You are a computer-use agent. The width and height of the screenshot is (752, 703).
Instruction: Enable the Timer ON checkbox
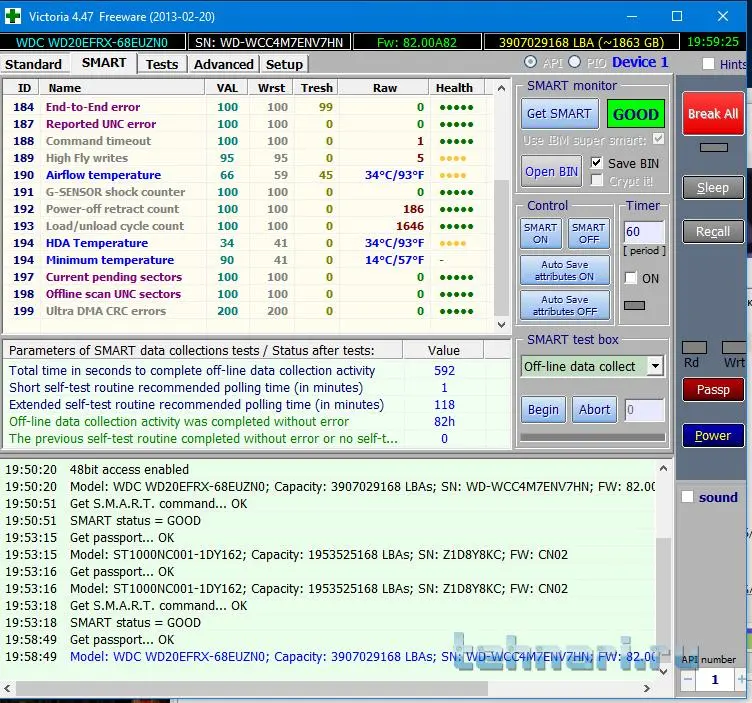[x=630, y=278]
